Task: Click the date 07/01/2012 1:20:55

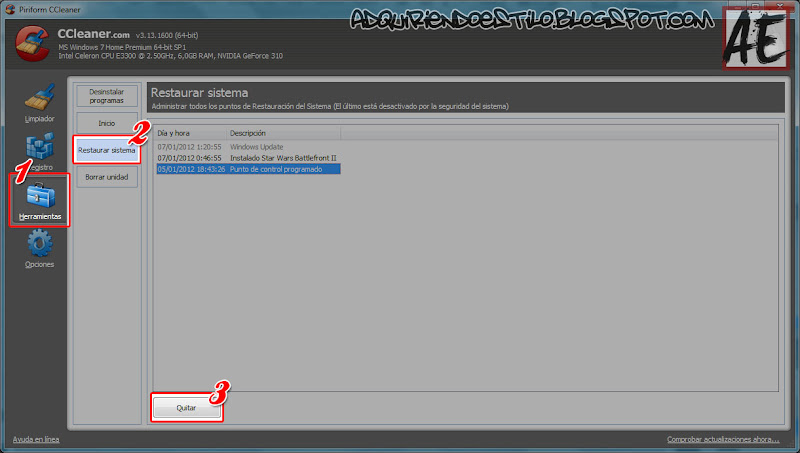Action: 189,147
